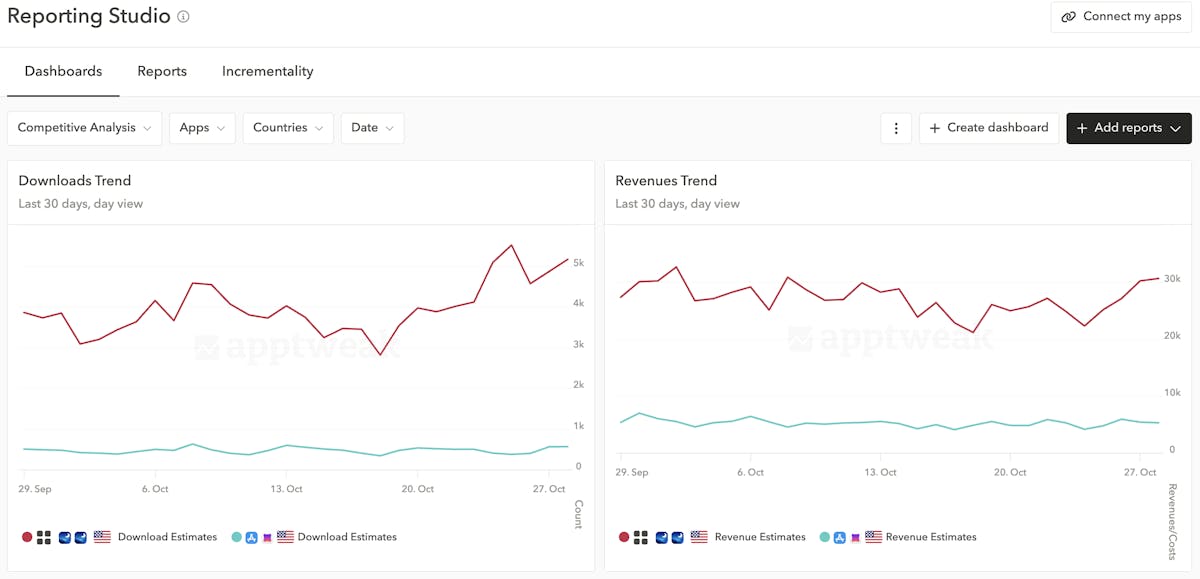Click the link icon in Connect my apps
Image resolution: width=1200 pixels, height=579 pixels.
click(x=1068, y=17)
